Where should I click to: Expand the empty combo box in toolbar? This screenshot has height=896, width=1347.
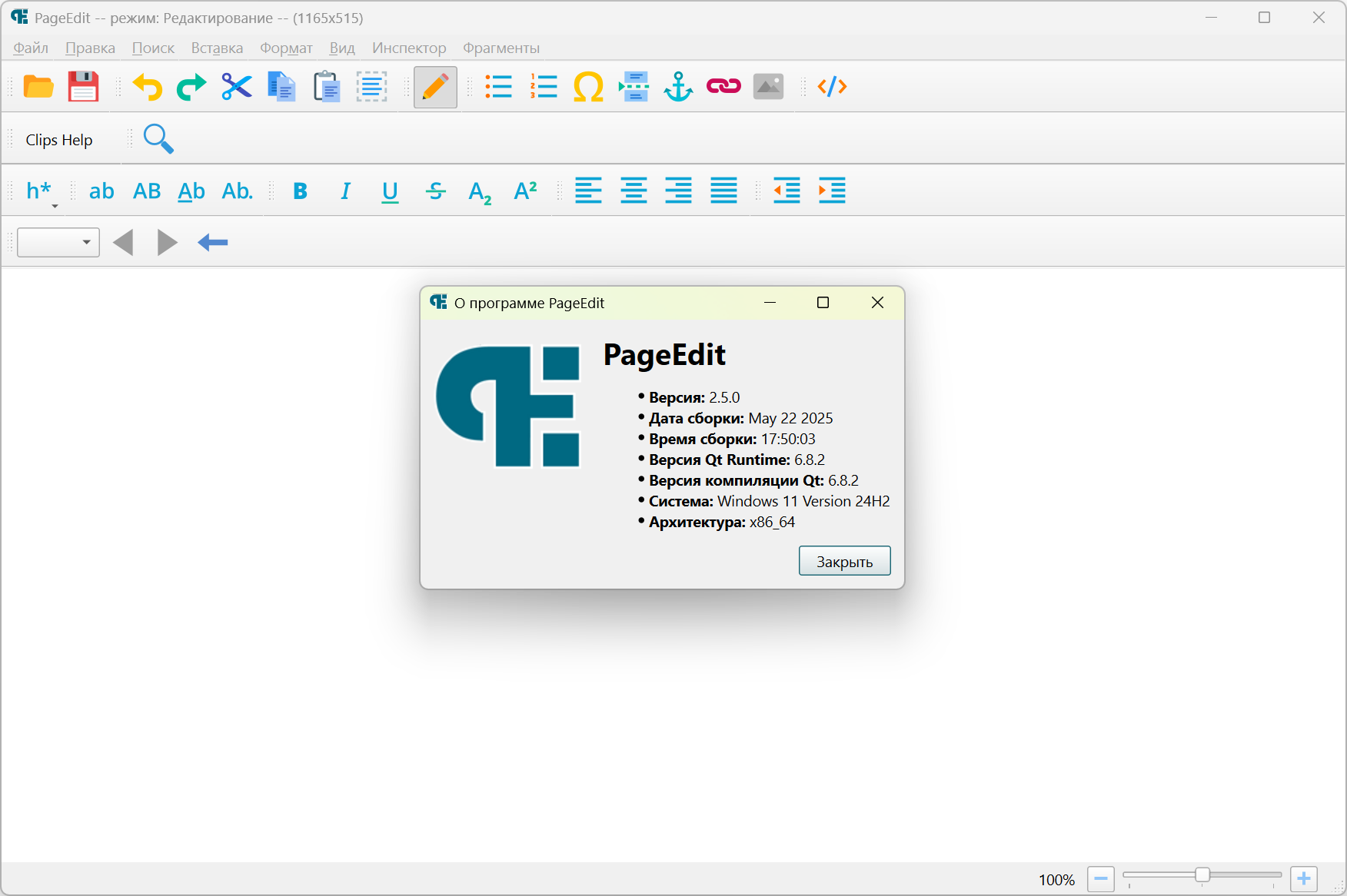[x=58, y=243]
